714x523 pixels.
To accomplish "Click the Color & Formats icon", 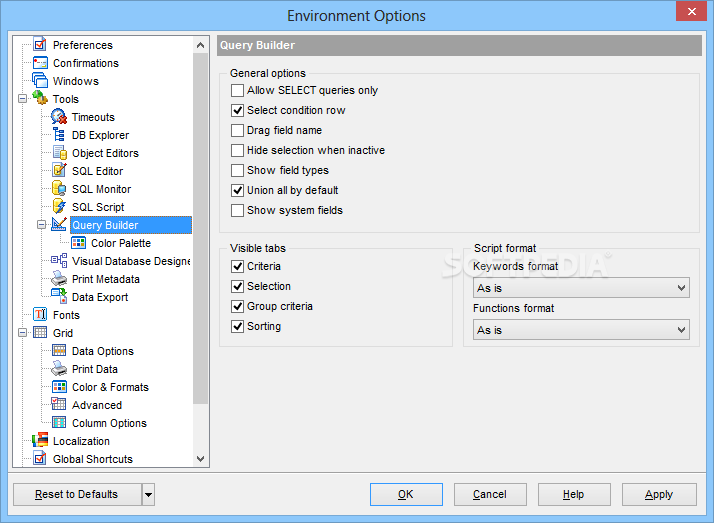I will pos(59,386).
